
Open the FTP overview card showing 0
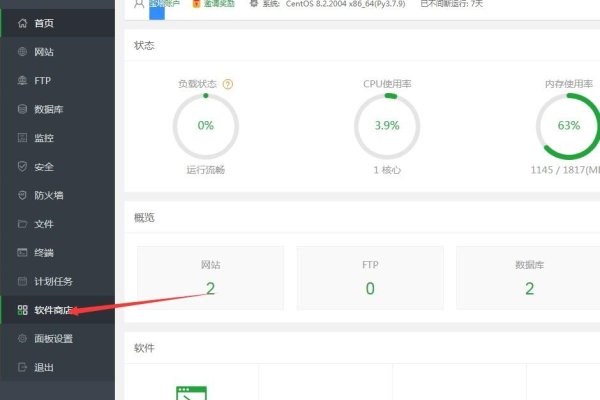click(370, 278)
